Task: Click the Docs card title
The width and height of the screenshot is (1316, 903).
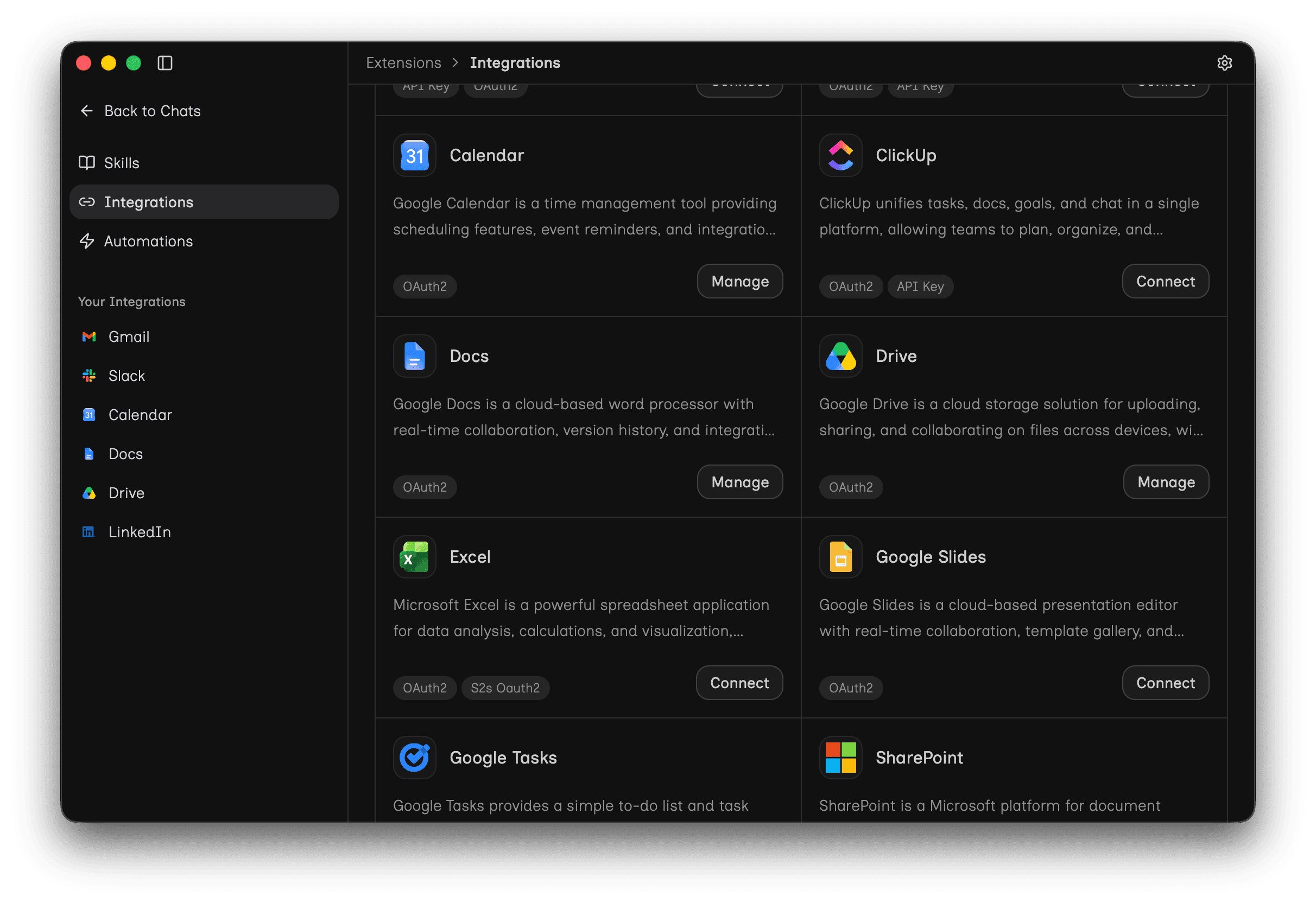Action: (469, 357)
